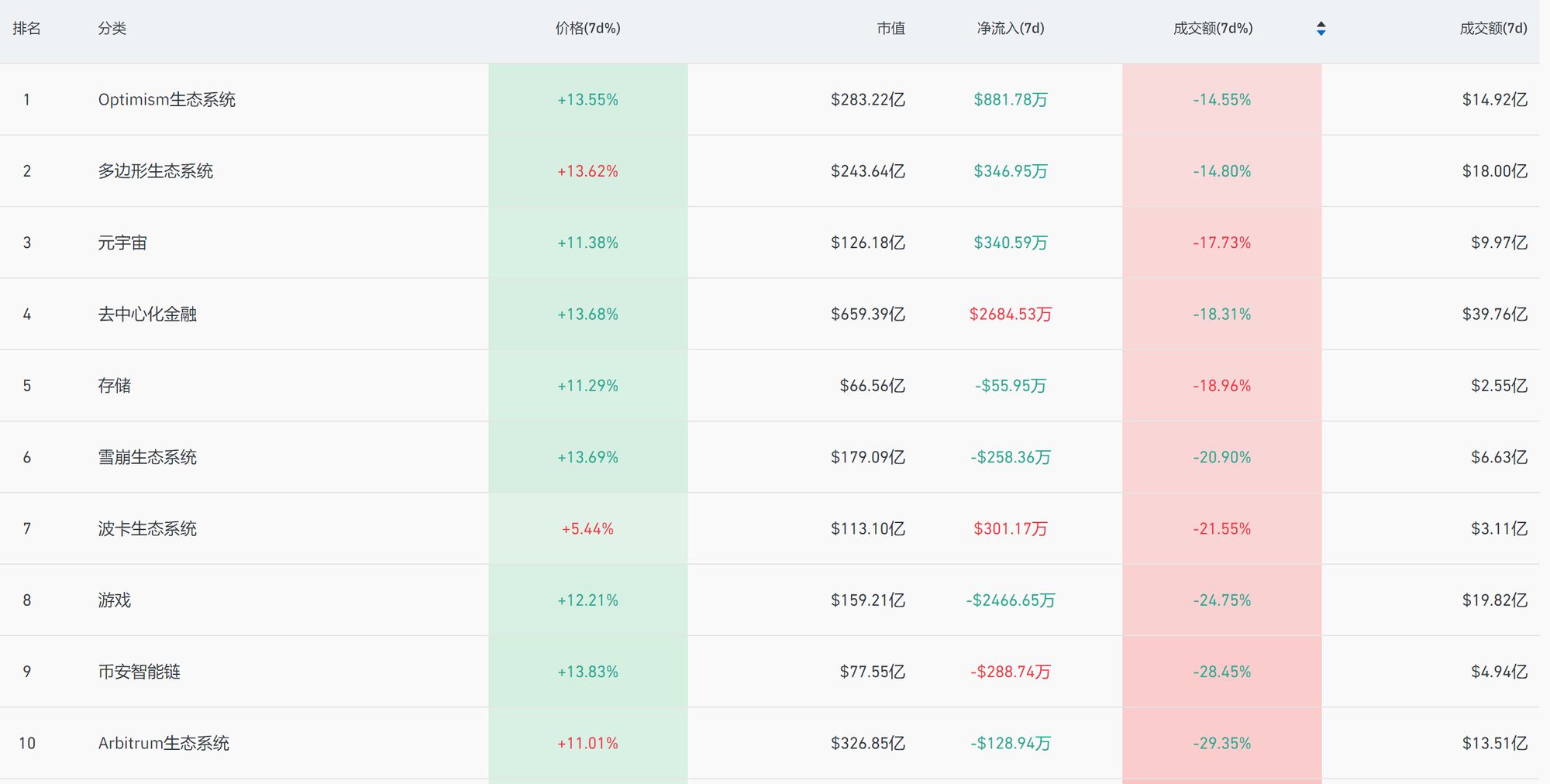Click the 分类 column header
The height and width of the screenshot is (784, 1550).
point(112,29)
